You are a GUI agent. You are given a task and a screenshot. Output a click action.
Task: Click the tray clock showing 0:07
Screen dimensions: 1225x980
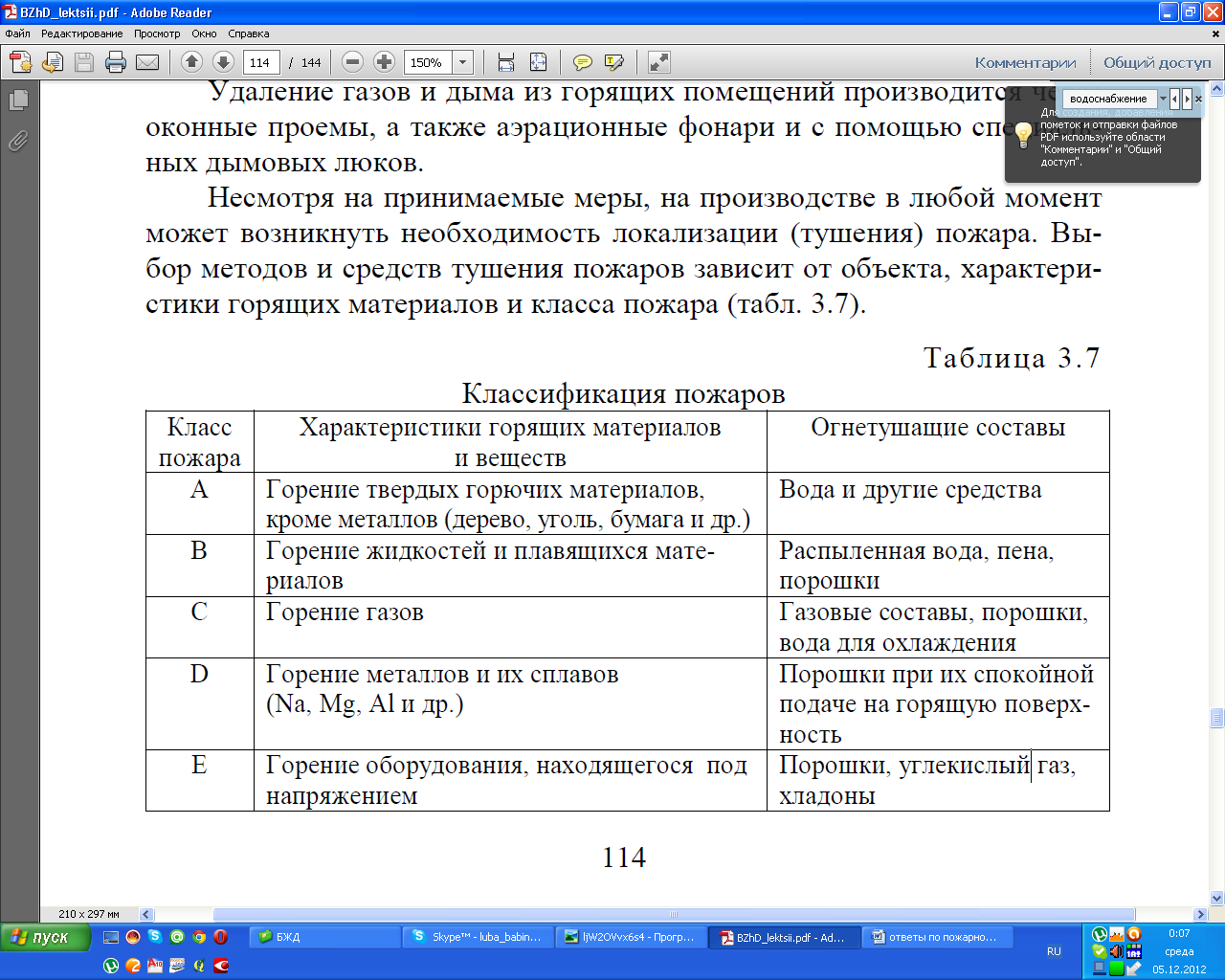pyautogui.click(x=1179, y=933)
